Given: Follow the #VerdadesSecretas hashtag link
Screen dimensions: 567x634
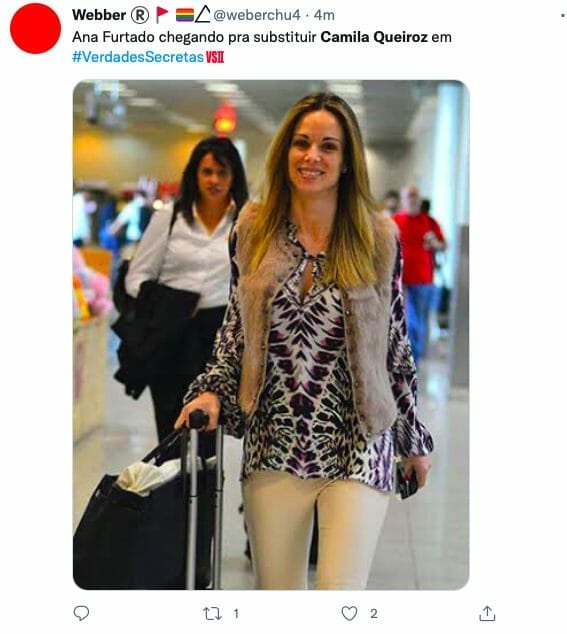Looking at the screenshot, I should (138, 57).
